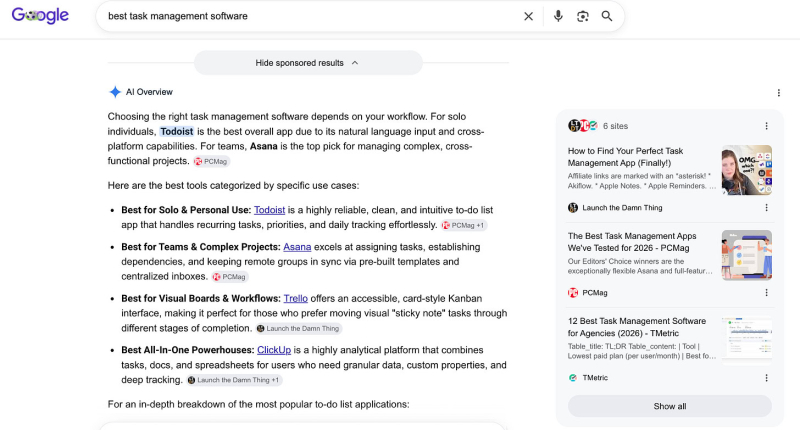Viewport: 800px width, 430px height.
Task: Click PCMag citation chip after intro paragraph
Action: (x=211, y=161)
